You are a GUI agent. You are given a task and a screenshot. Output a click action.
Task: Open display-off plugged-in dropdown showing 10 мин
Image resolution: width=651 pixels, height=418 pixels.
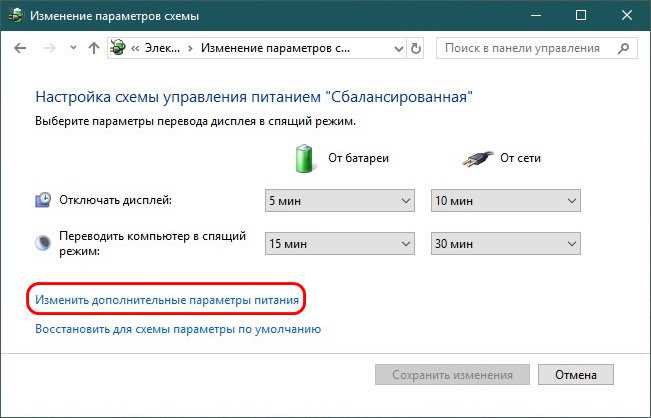pyautogui.click(x=506, y=201)
